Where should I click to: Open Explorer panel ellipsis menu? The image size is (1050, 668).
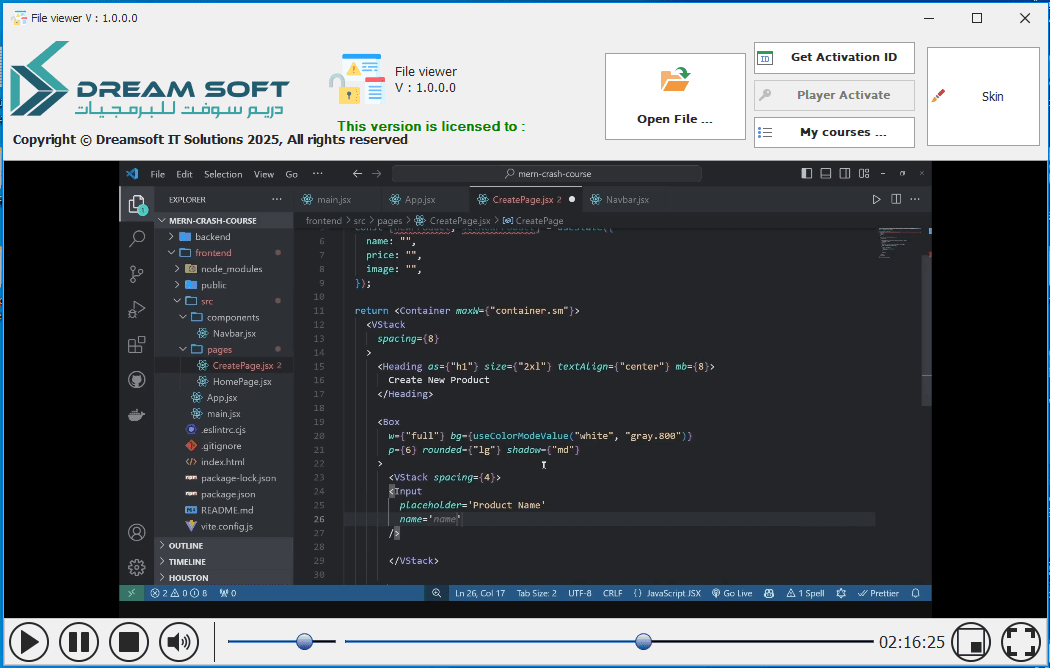(x=277, y=199)
